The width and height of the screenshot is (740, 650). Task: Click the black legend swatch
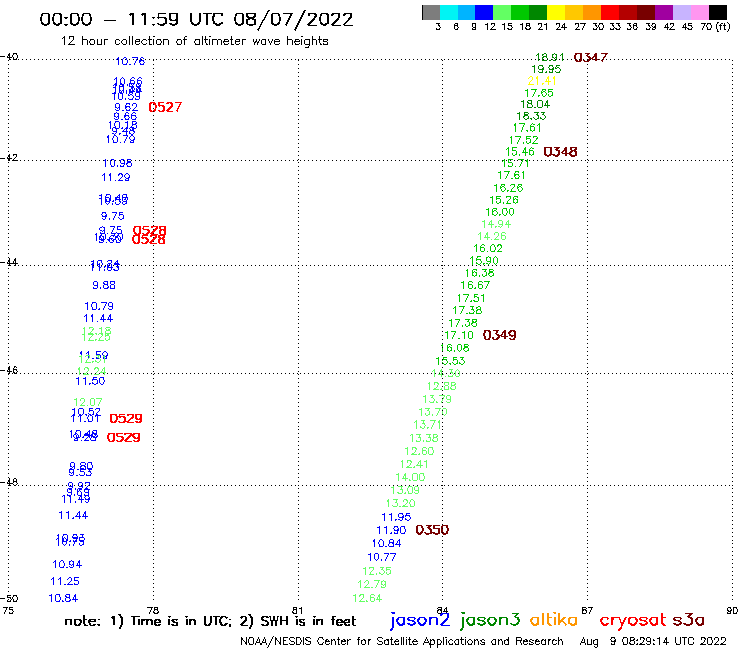click(717, 12)
